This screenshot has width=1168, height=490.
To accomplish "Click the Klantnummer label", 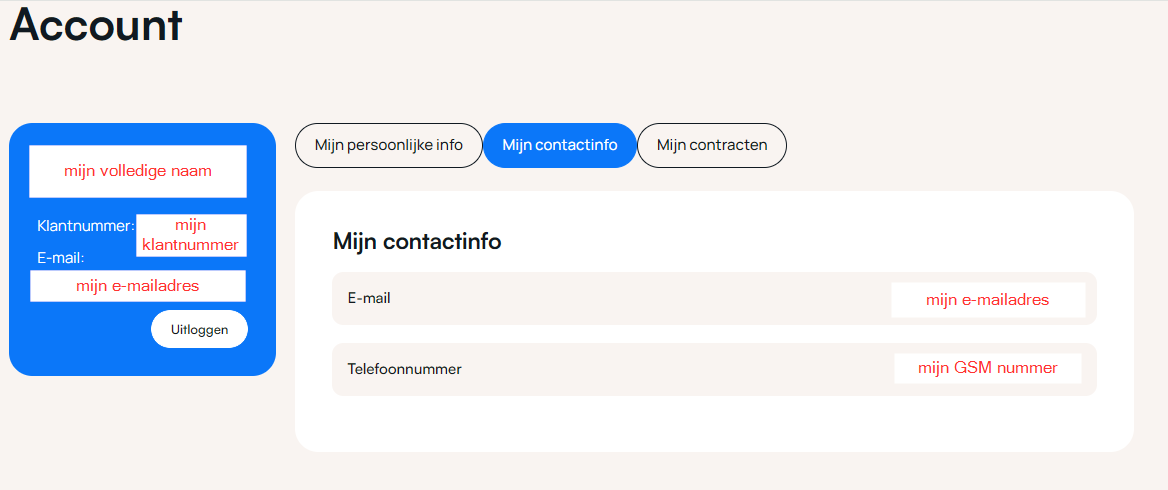I will coord(85,226).
